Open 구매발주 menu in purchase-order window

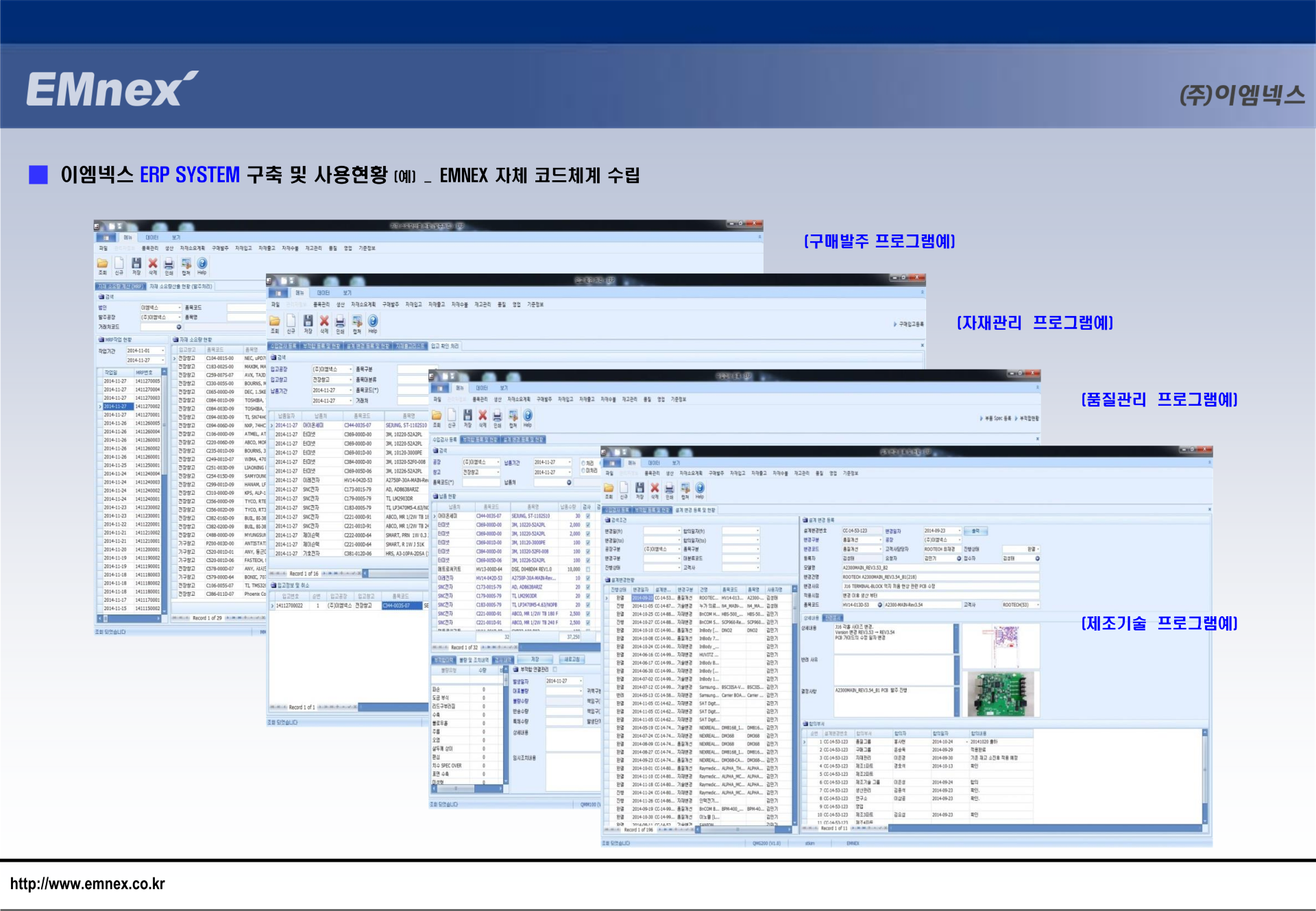[220, 249]
